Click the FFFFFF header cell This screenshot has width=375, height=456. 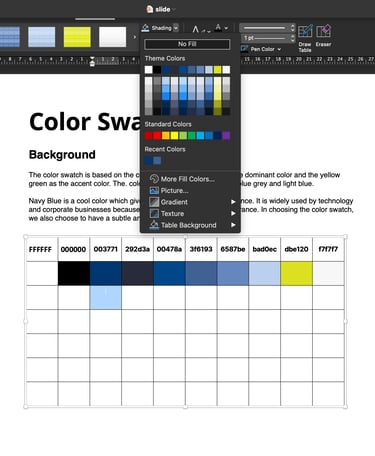pyautogui.click(x=42, y=249)
